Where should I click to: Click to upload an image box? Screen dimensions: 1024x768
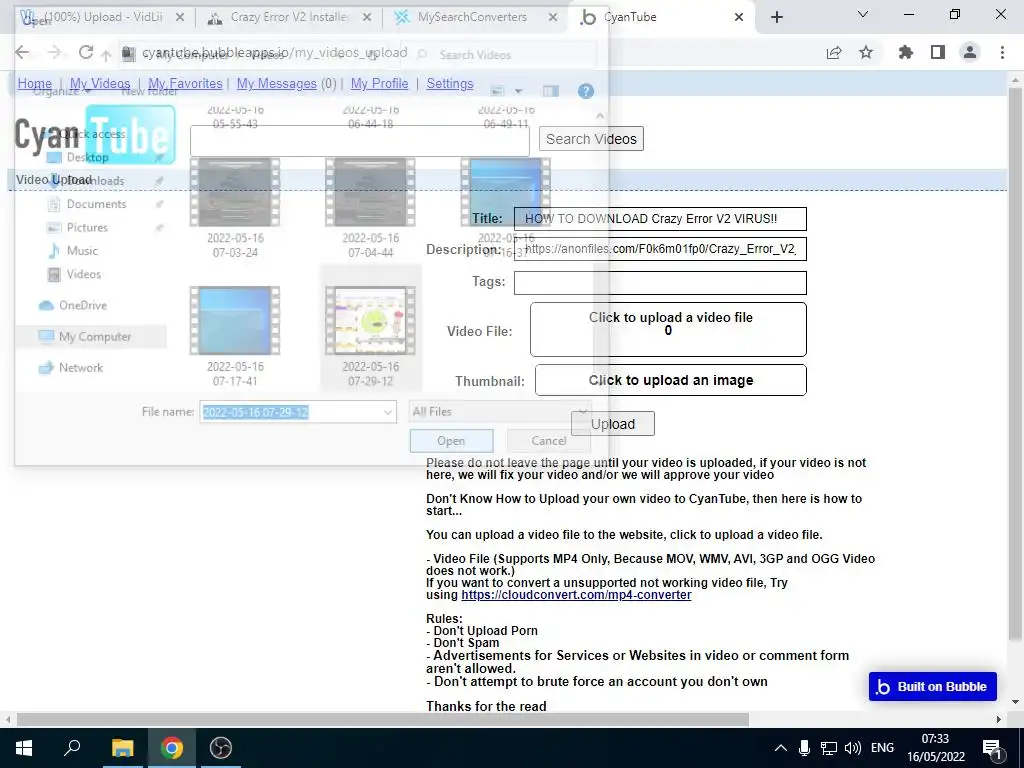point(671,380)
